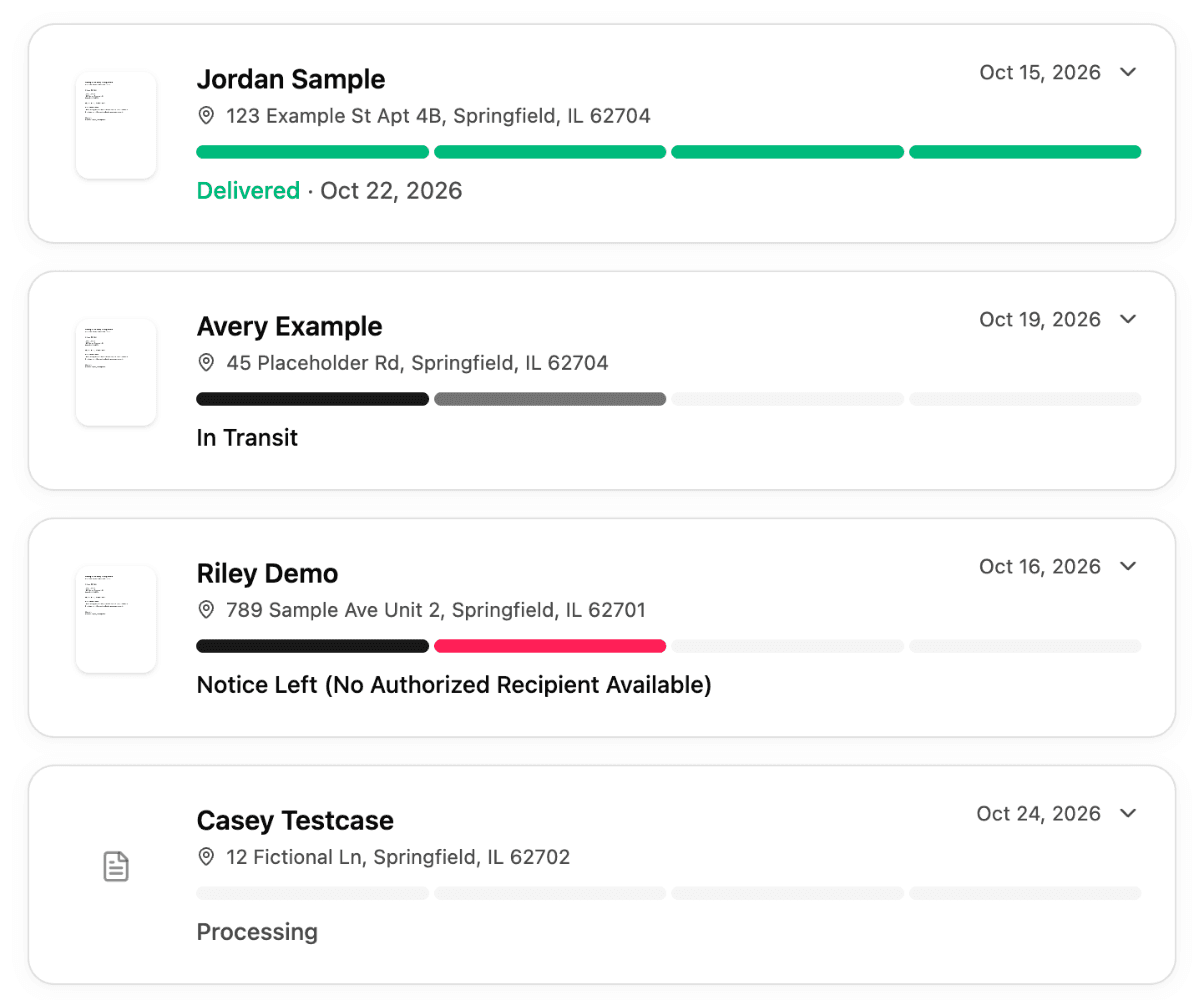Expand the Avery Example card chevron

[x=1129, y=319]
